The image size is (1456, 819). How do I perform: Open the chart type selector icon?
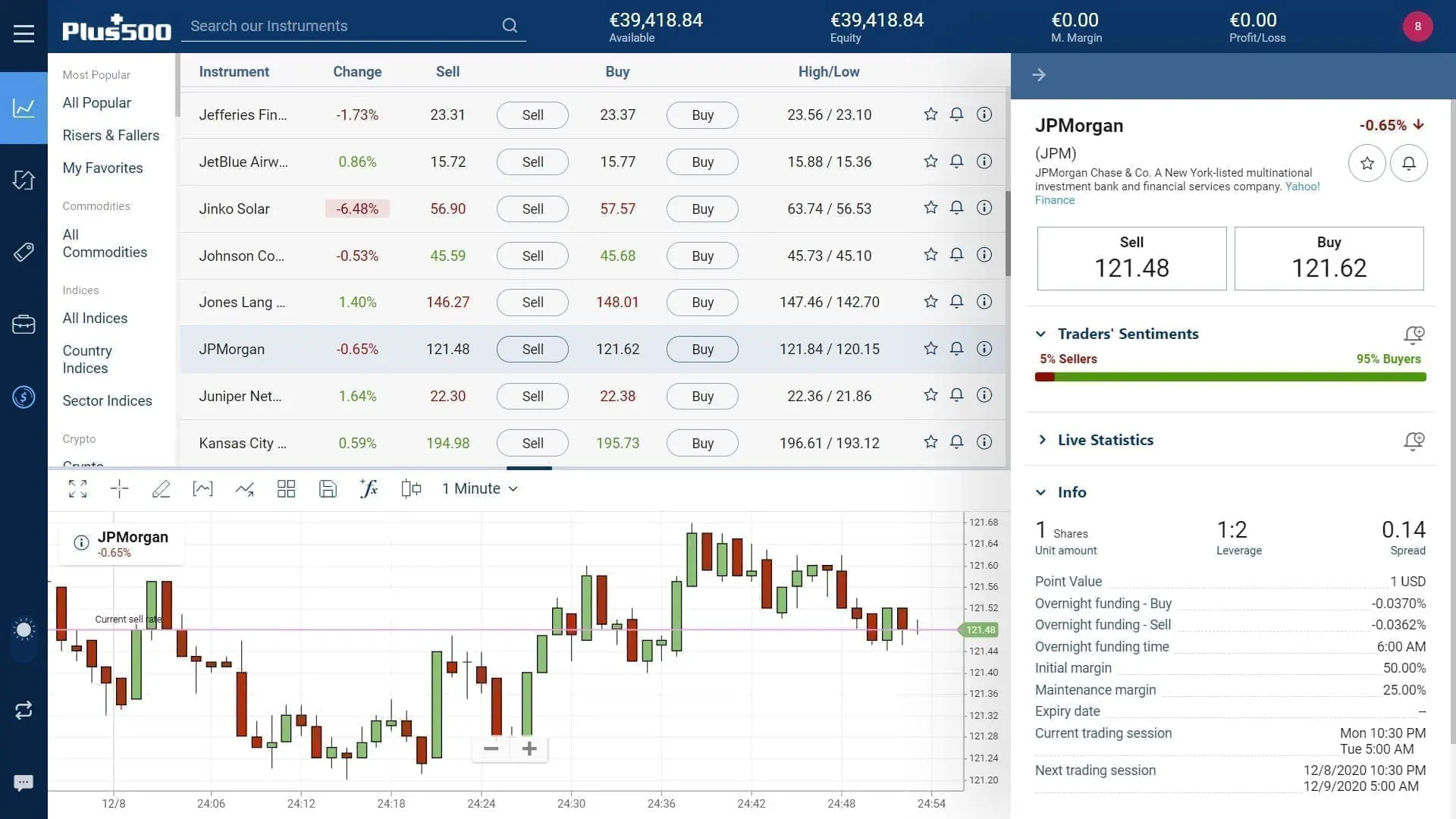point(202,489)
